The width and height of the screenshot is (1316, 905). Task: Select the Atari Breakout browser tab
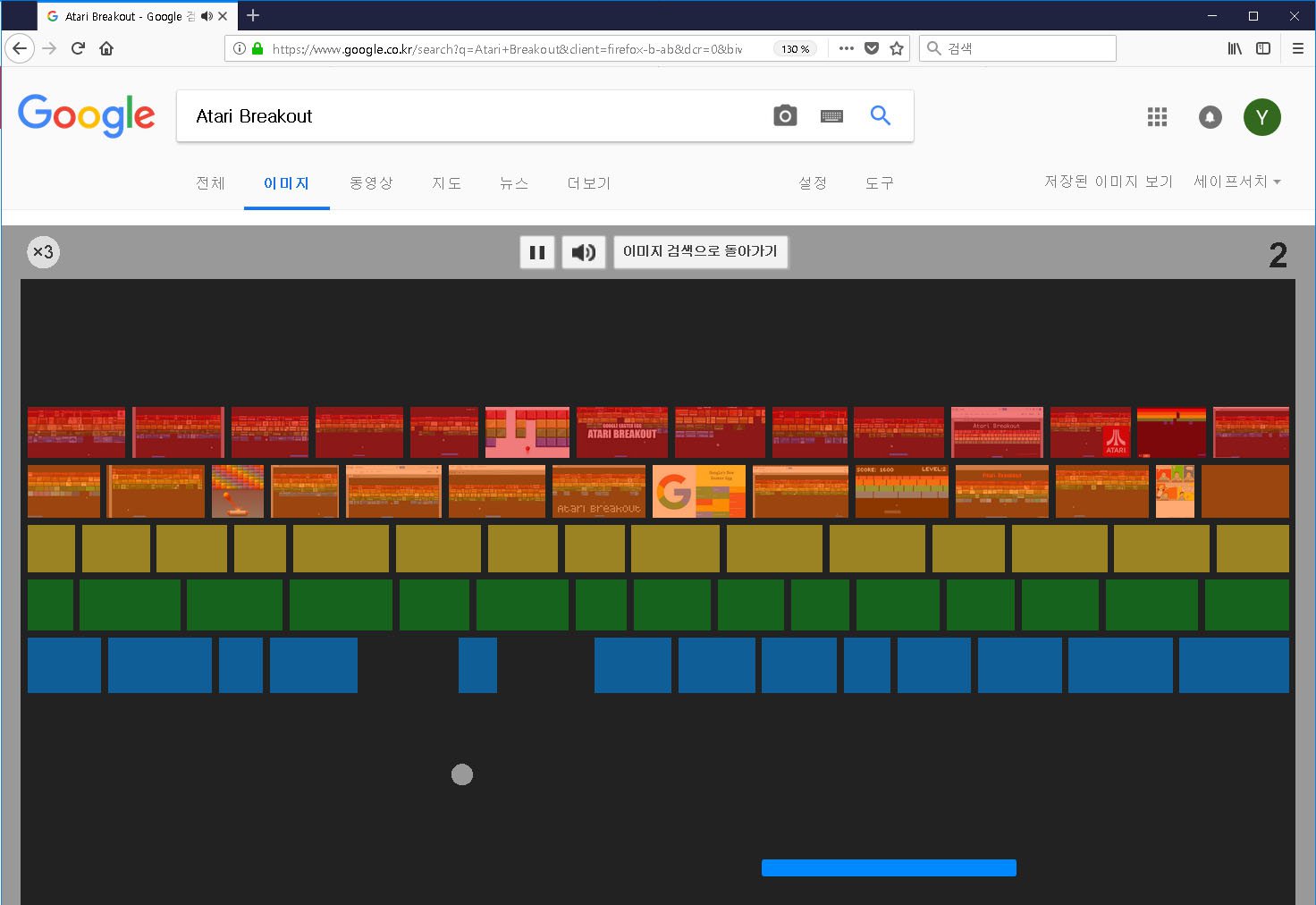click(137, 16)
